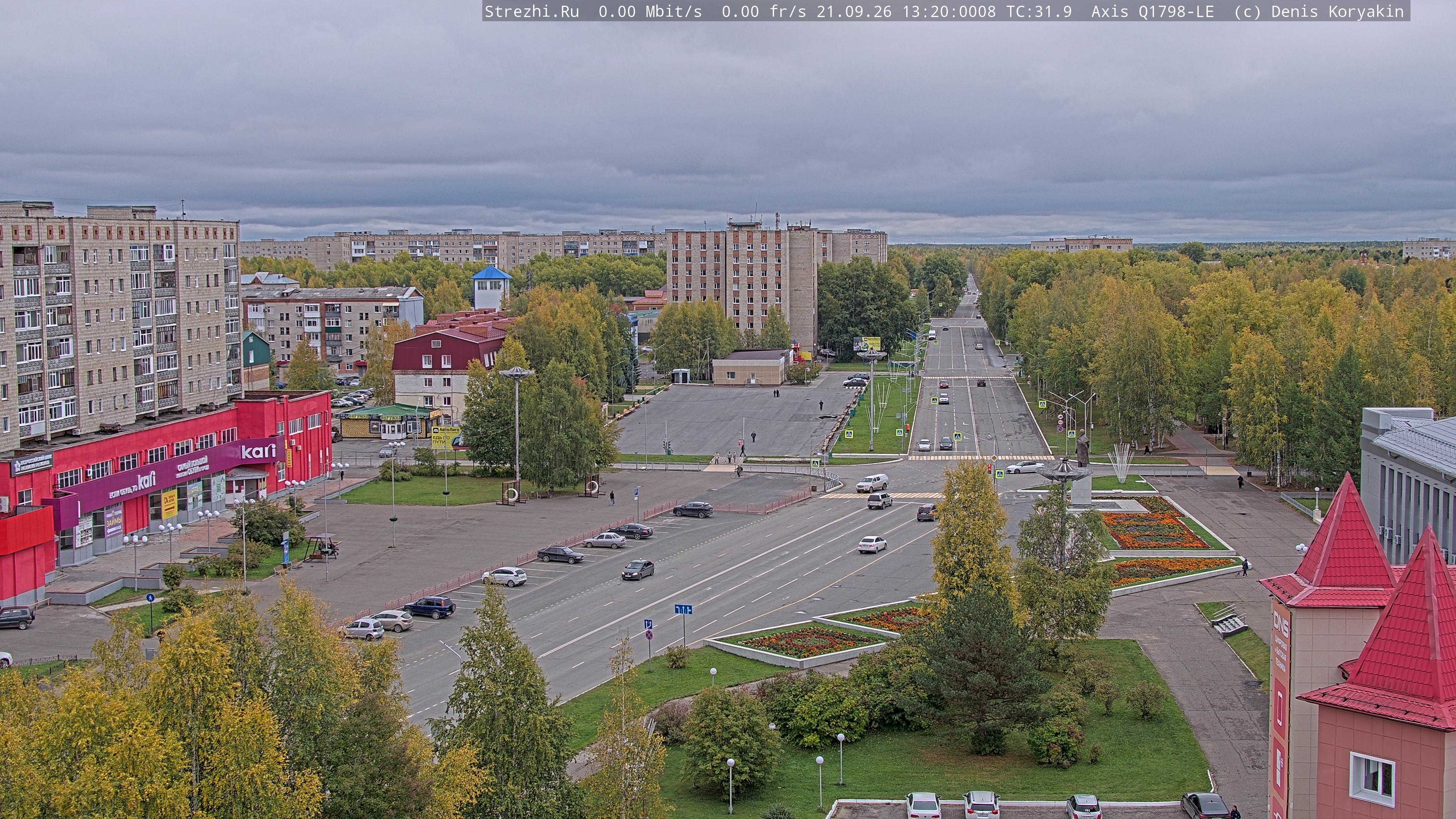The width and height of the screenshot is (1456, 819).
Task: Click the blue lane-direction road sign on the median
Action: [683, 609]
